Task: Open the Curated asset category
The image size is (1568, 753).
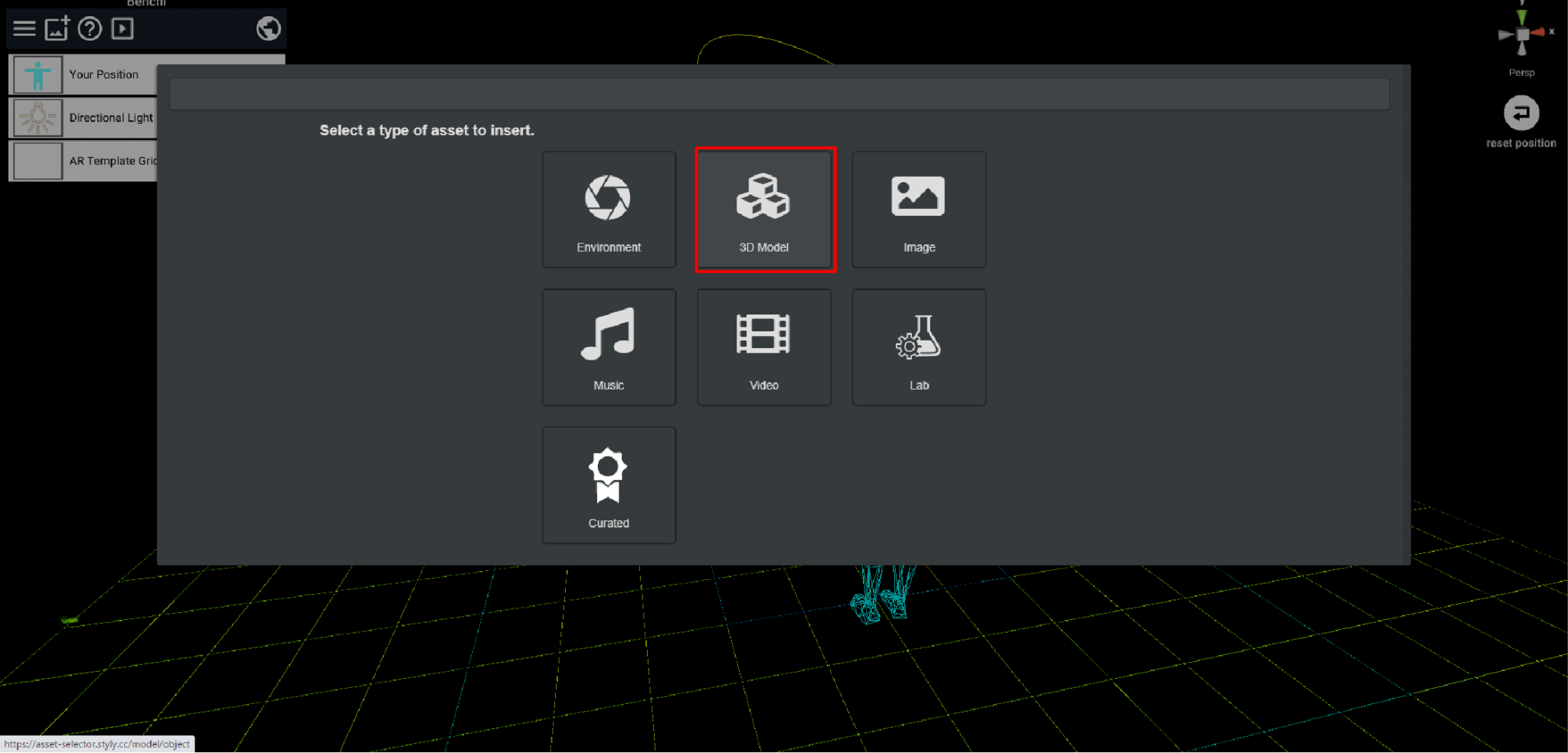Action: coord(609,485)
